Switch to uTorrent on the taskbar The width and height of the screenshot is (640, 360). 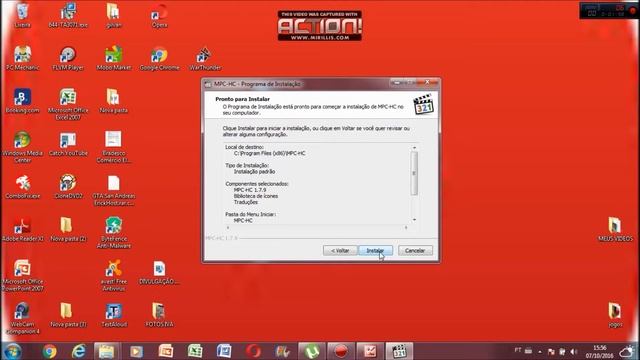tap(311, 351)
